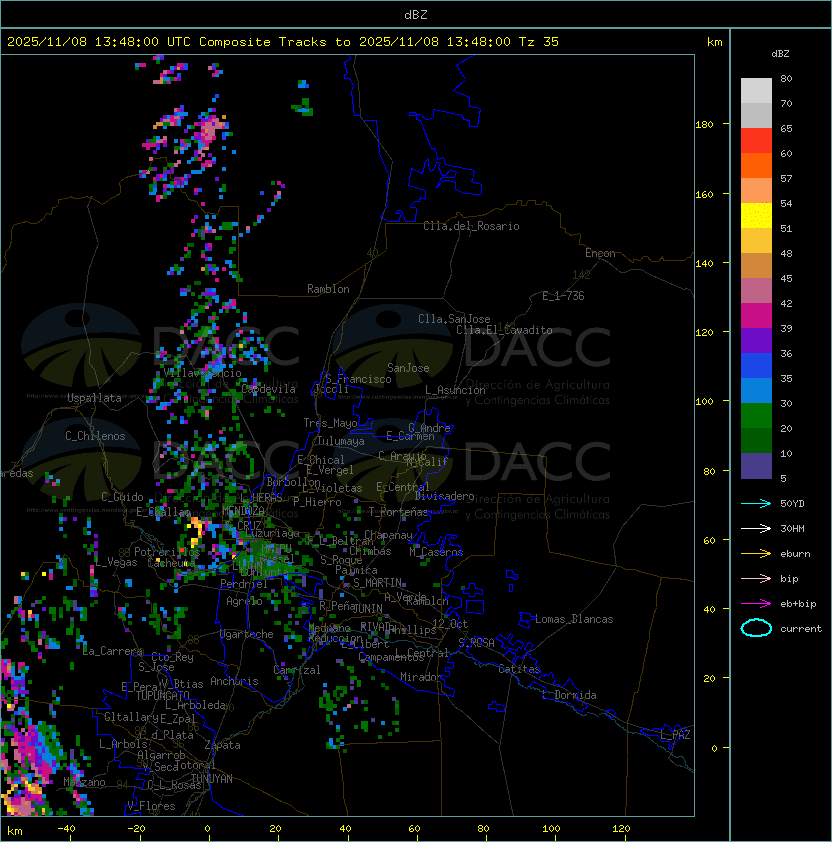Viewport: 832px width, 842px height.
Task: Click the 'La_Carrera' place label
Action: [113, 651]
